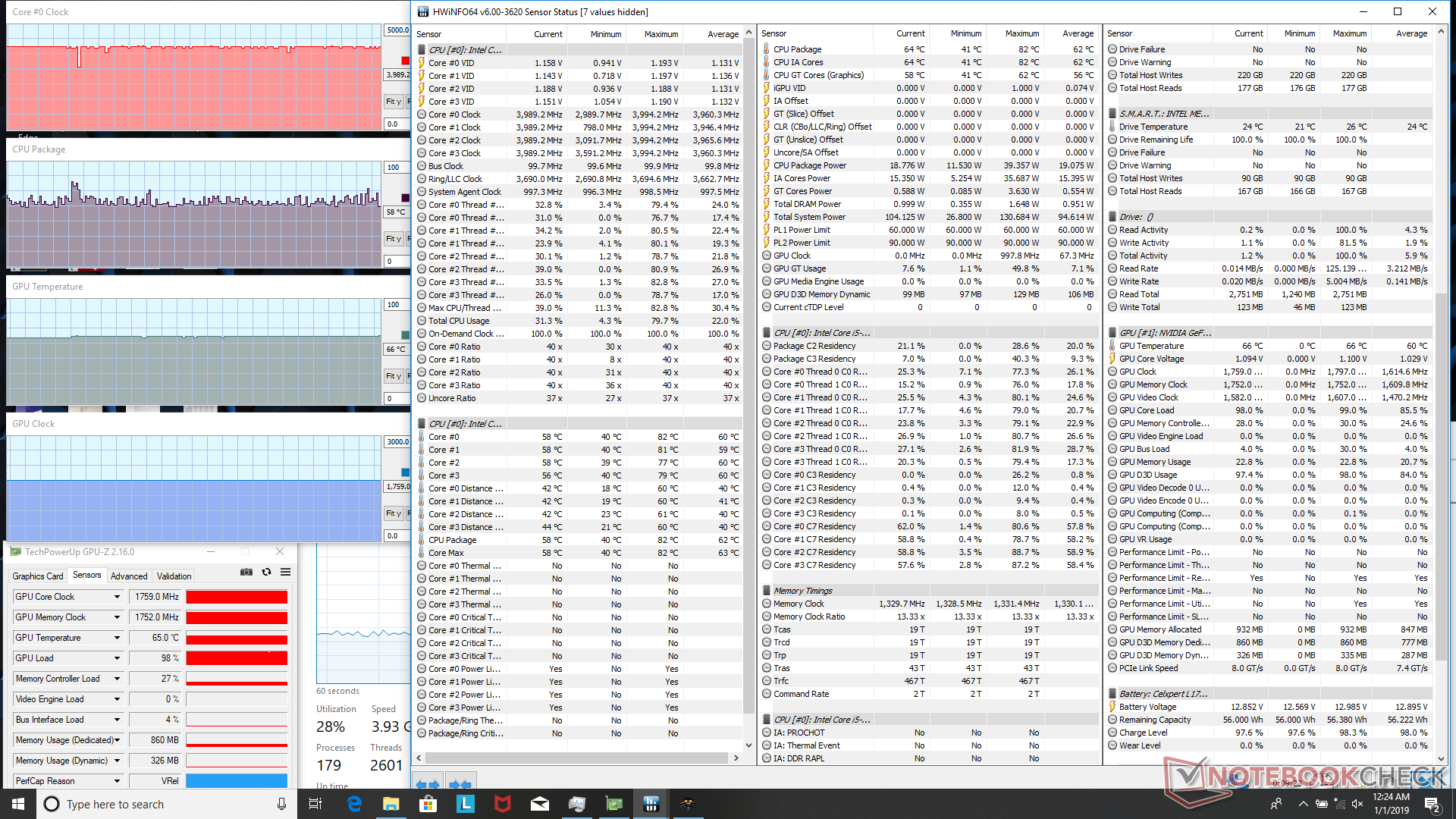Click the GPU-Z screenshot camera icon
The width and height of the screenshot is (1456, 819).
(246, 573)
